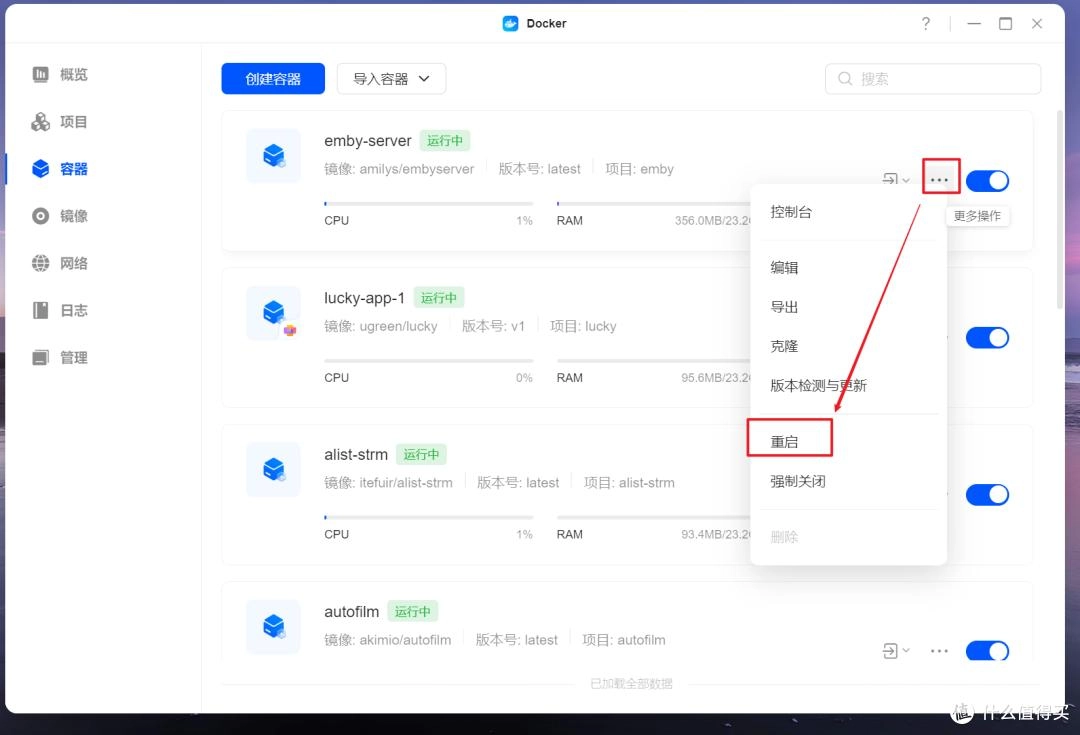
Task: Click the text 镜像: akimio/autofilm
Action: 388,640
